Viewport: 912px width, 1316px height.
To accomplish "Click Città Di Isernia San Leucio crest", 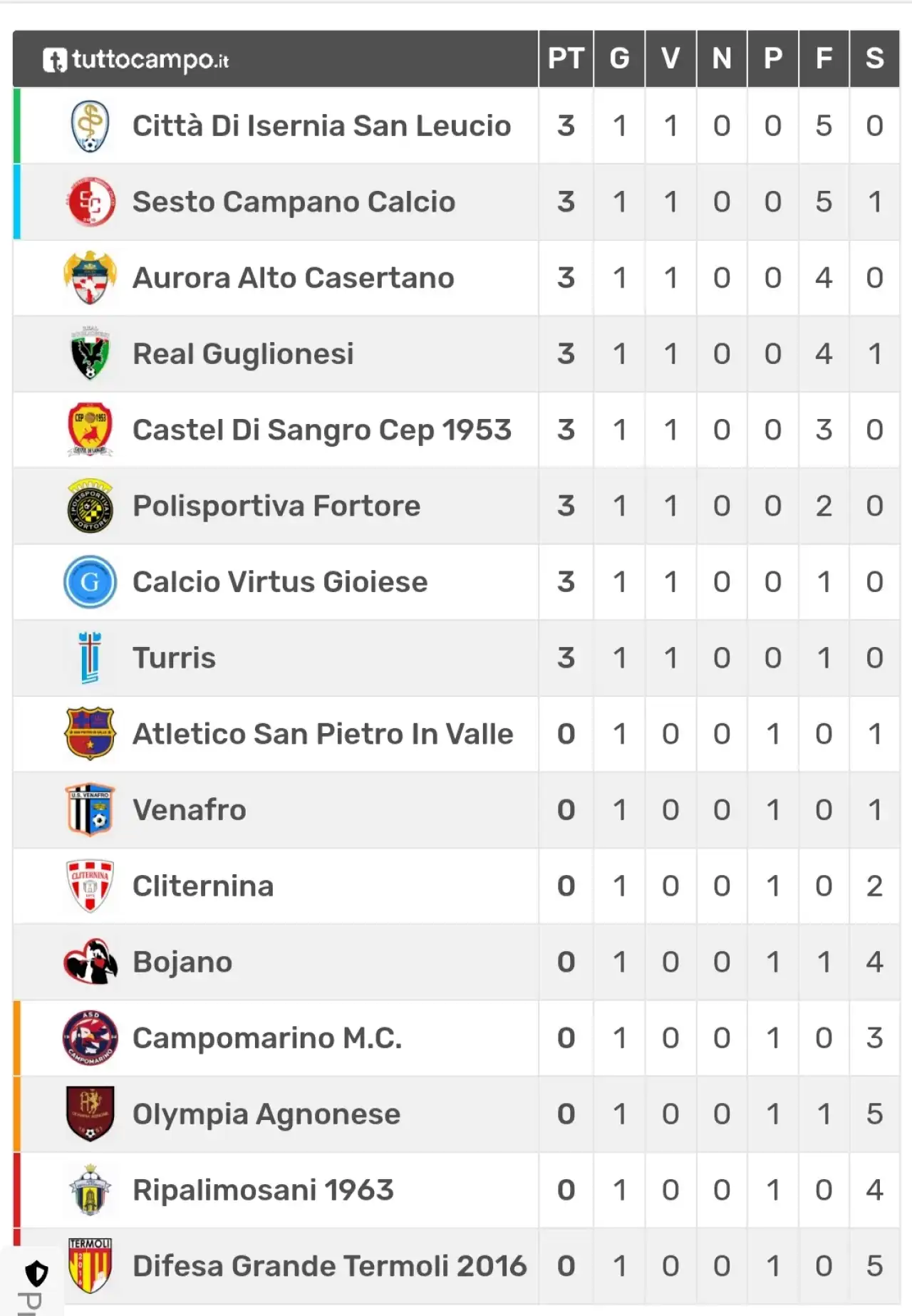I will click(x=90, y=126).
